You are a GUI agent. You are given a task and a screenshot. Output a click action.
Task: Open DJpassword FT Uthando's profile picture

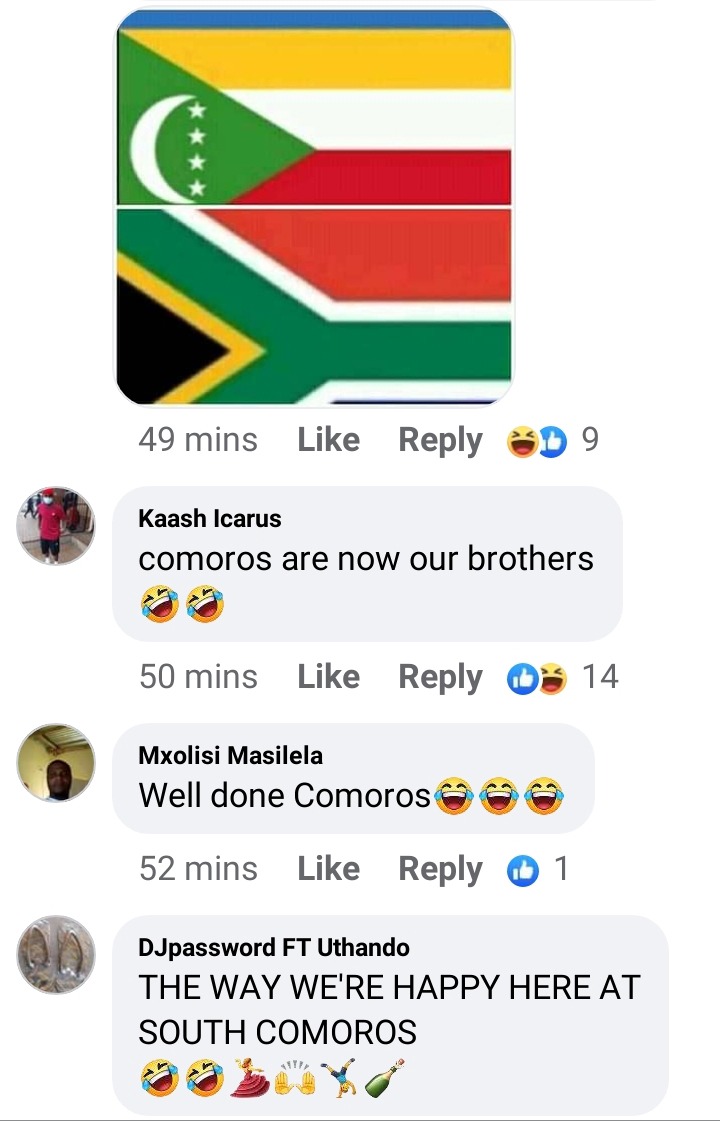click(56, 954)
